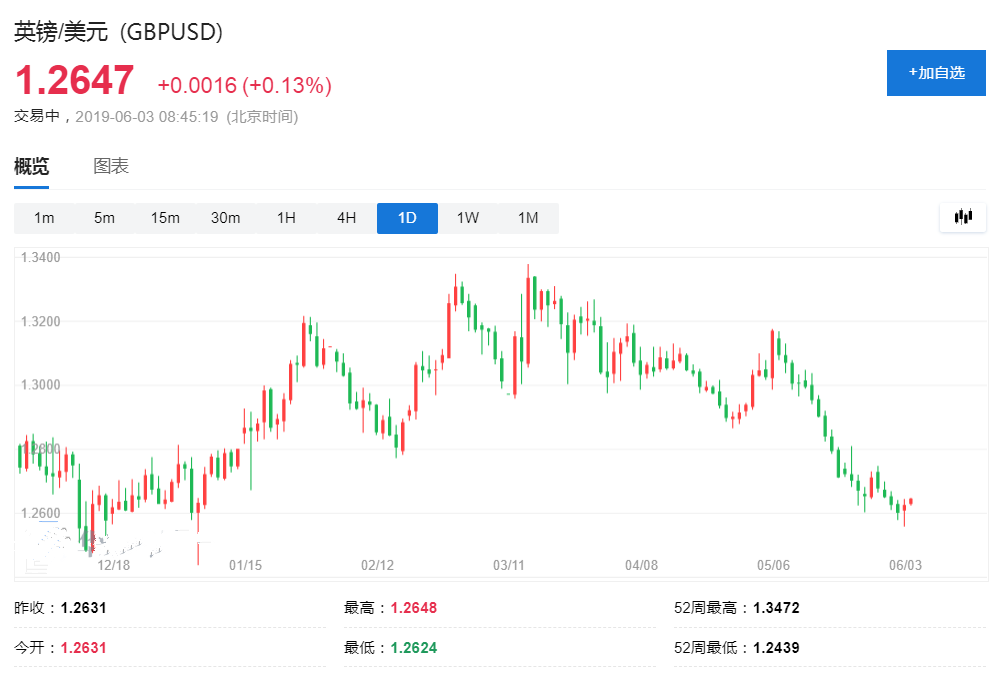Image resolution: width=1005 pixels, height=677 pixels.
Task: Change the chart to 1W weekly
Action: click(468, 218)
